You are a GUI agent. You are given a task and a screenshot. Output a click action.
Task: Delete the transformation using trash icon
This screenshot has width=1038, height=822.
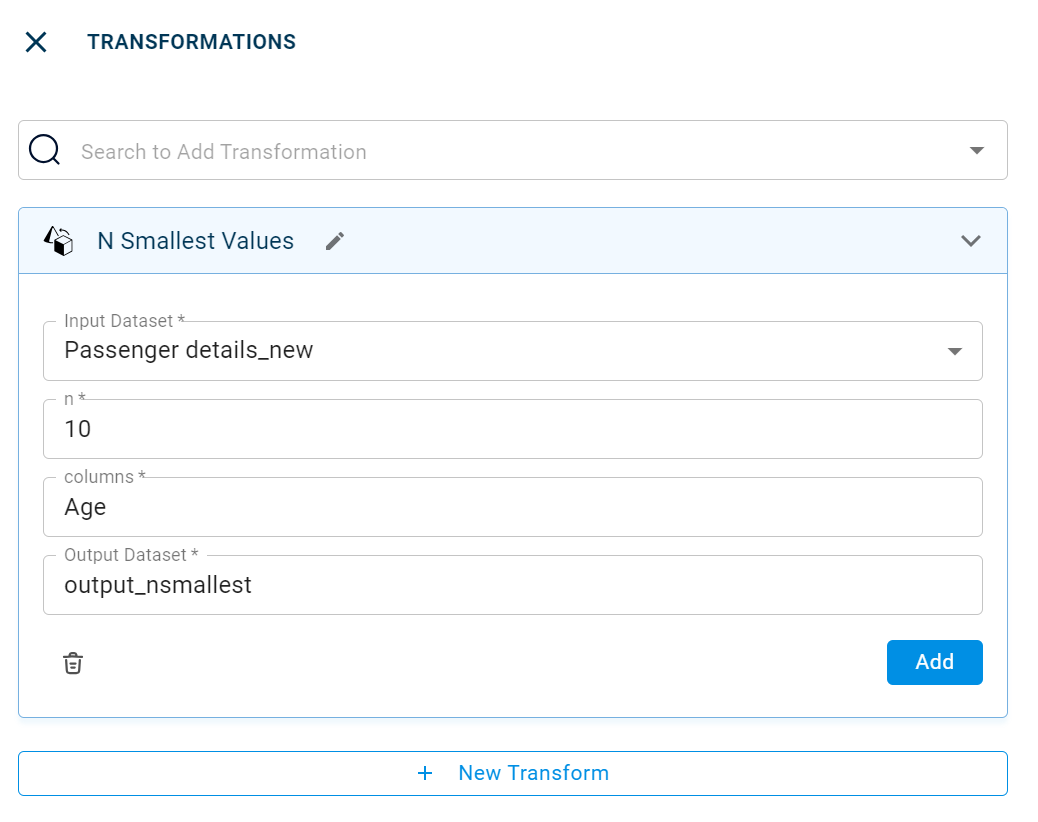coord(73,663)
